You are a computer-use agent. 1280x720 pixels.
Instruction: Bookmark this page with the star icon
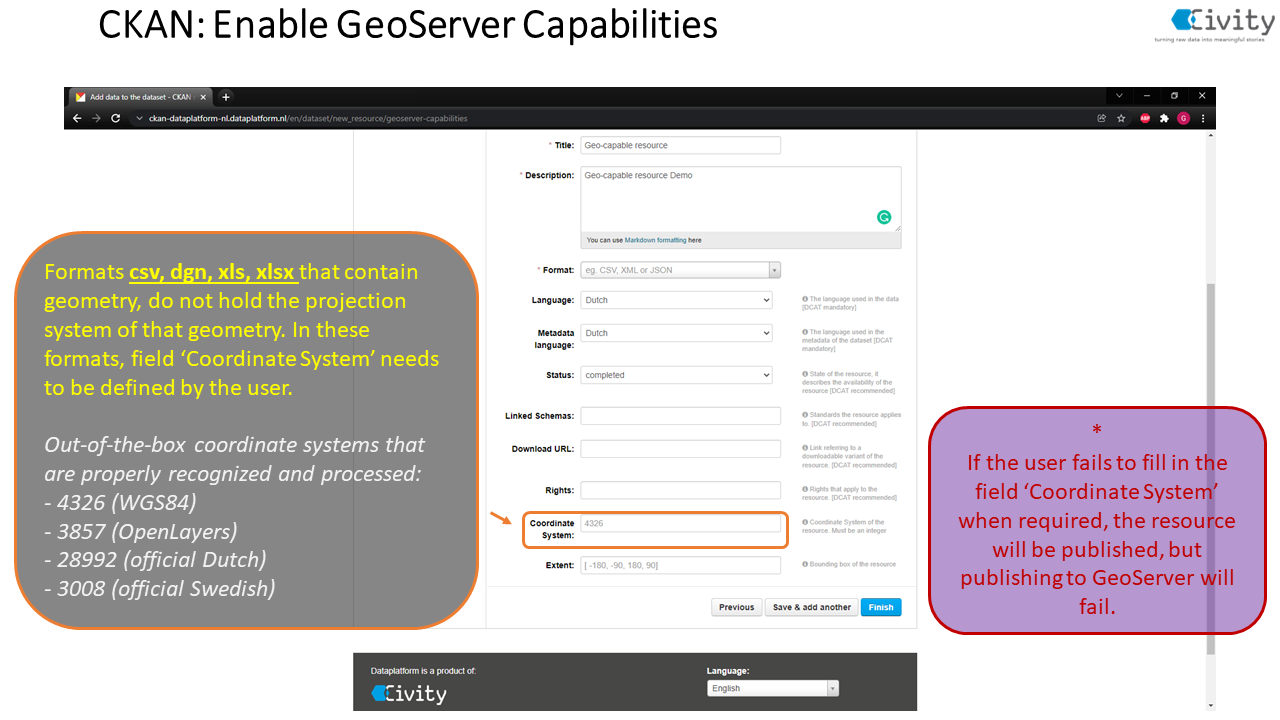tap(1121, 118)
